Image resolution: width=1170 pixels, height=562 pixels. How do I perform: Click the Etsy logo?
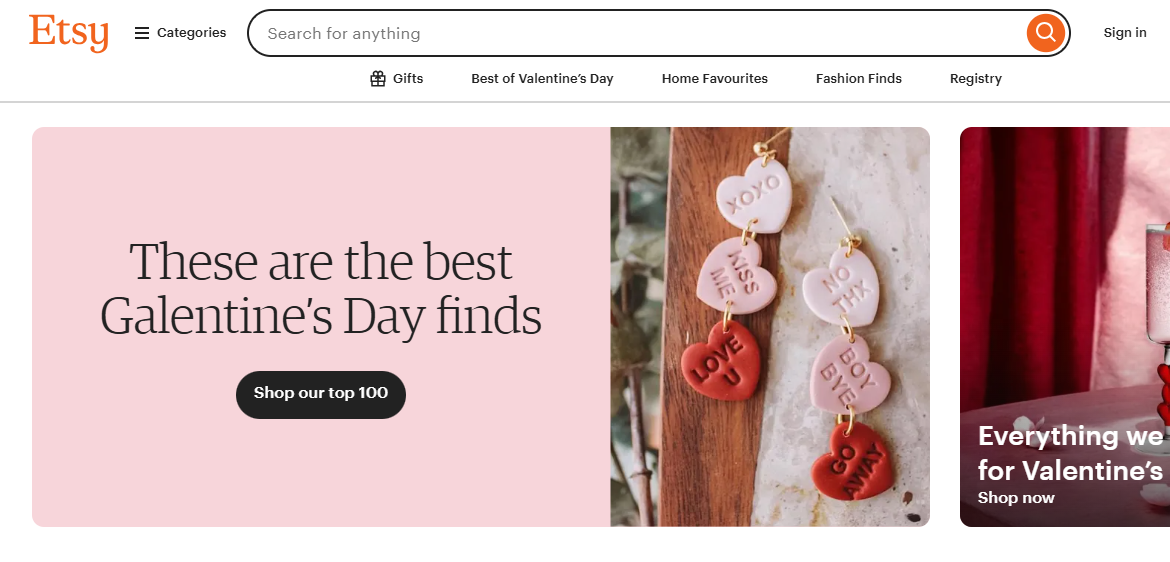click(68, 33)
